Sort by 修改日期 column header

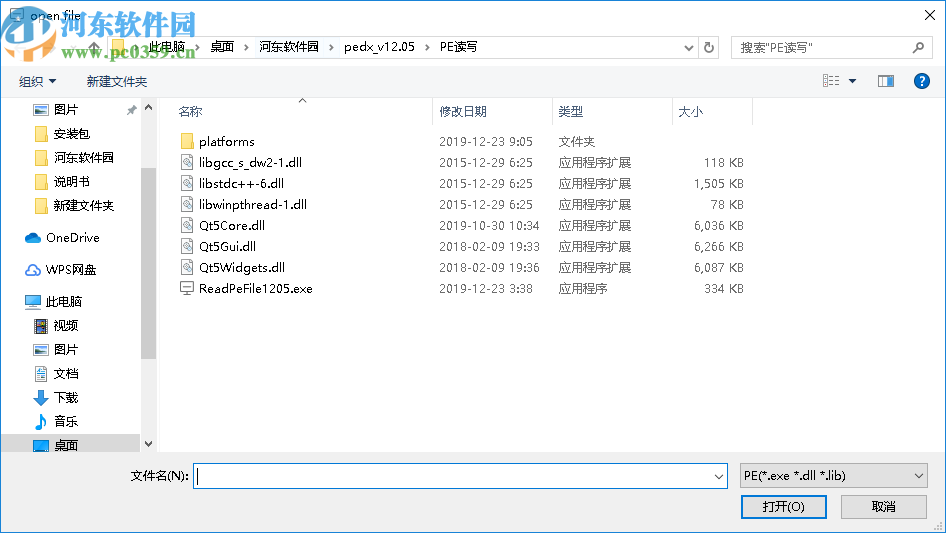coord(463,112)
